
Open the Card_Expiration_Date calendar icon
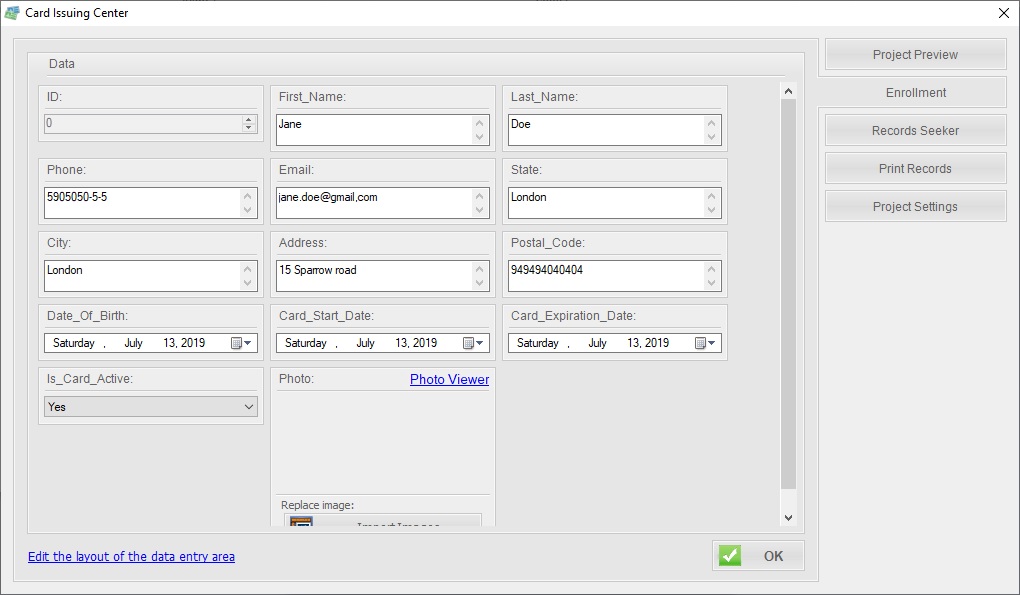pos(701,342)
